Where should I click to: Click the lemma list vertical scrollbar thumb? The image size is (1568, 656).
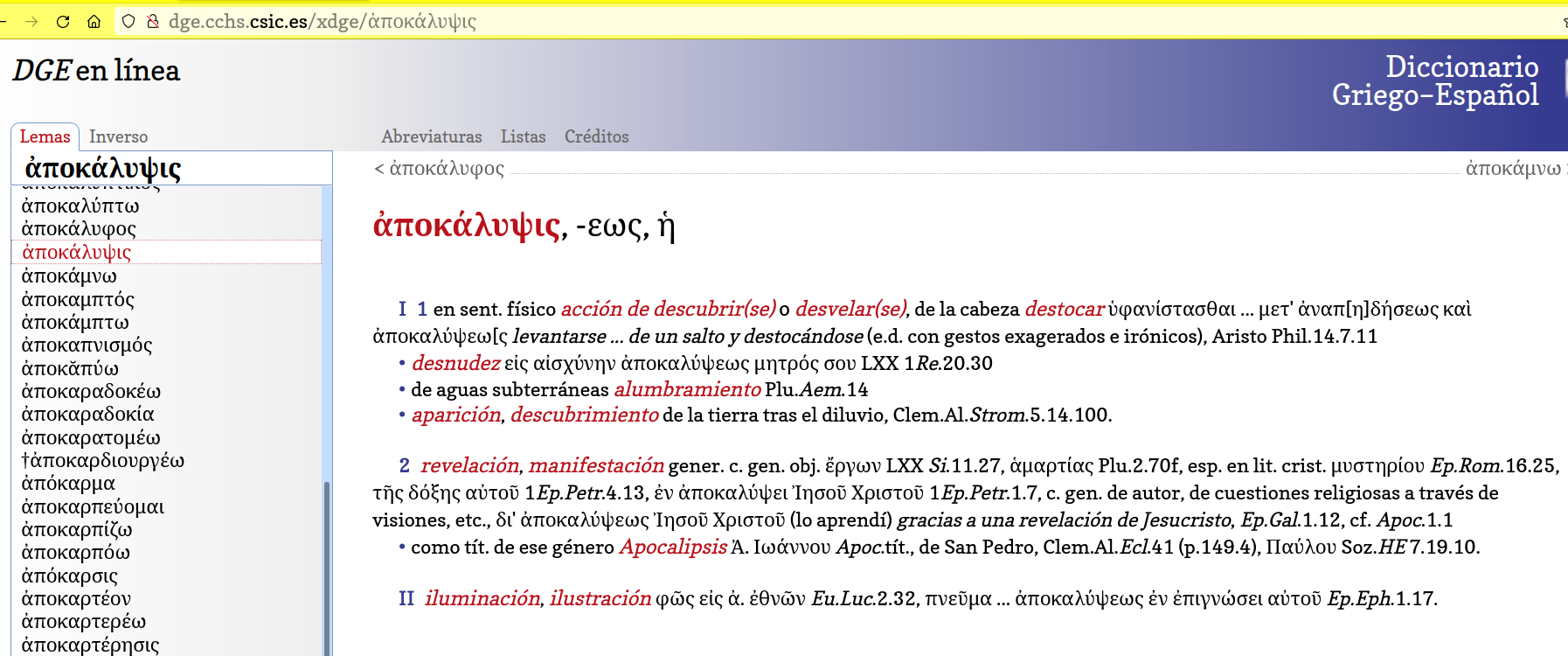click(327, 569)
